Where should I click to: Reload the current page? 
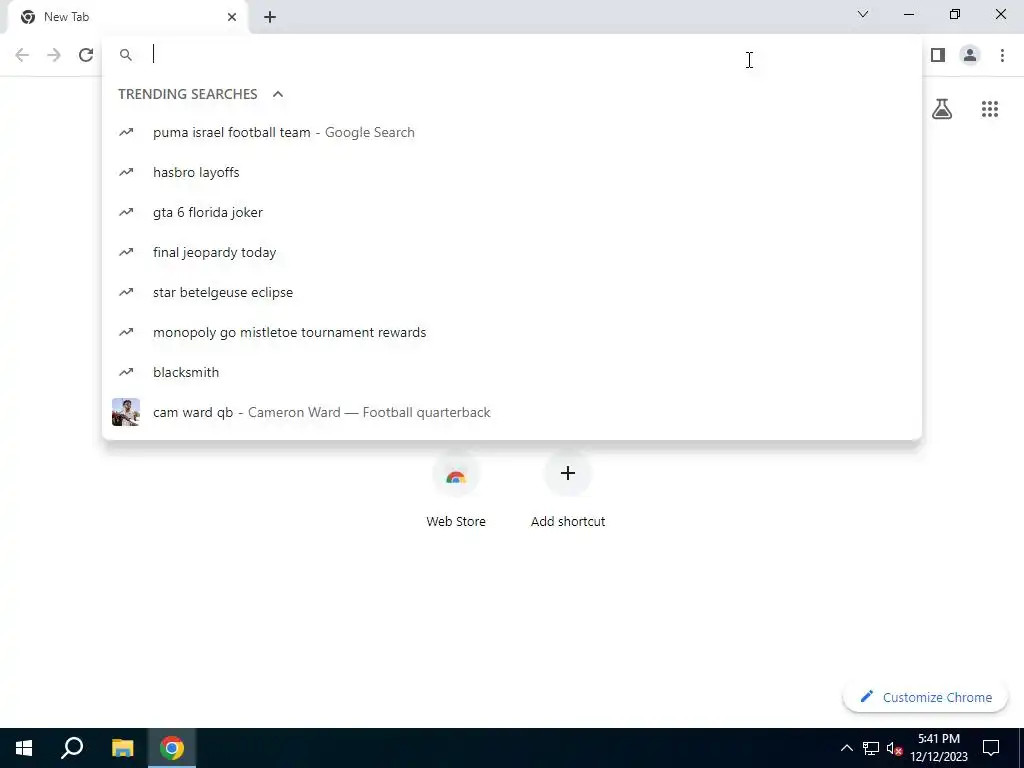tap(86, 55)
